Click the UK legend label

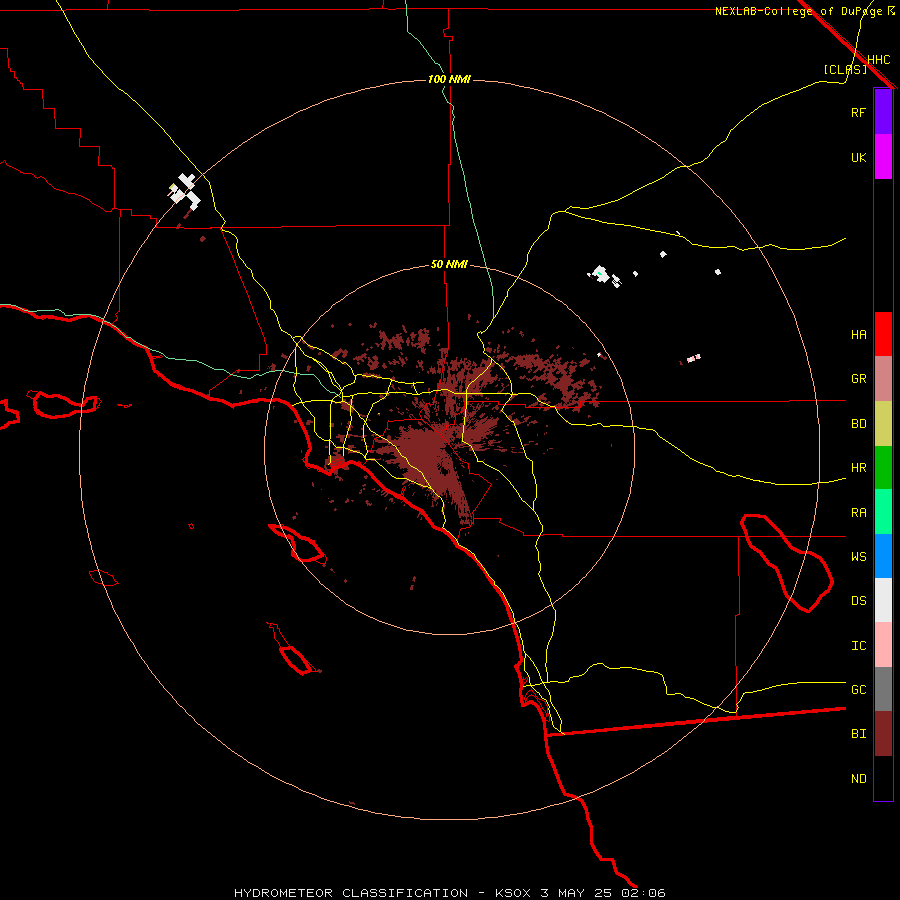858,157
